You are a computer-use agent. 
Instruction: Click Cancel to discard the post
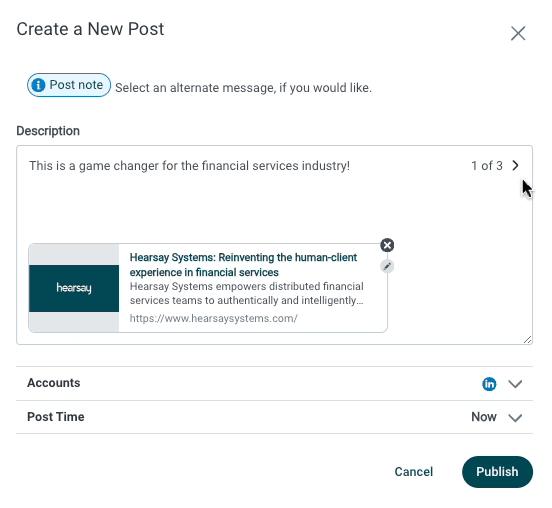pyautogui.click(x=414, y=472)
